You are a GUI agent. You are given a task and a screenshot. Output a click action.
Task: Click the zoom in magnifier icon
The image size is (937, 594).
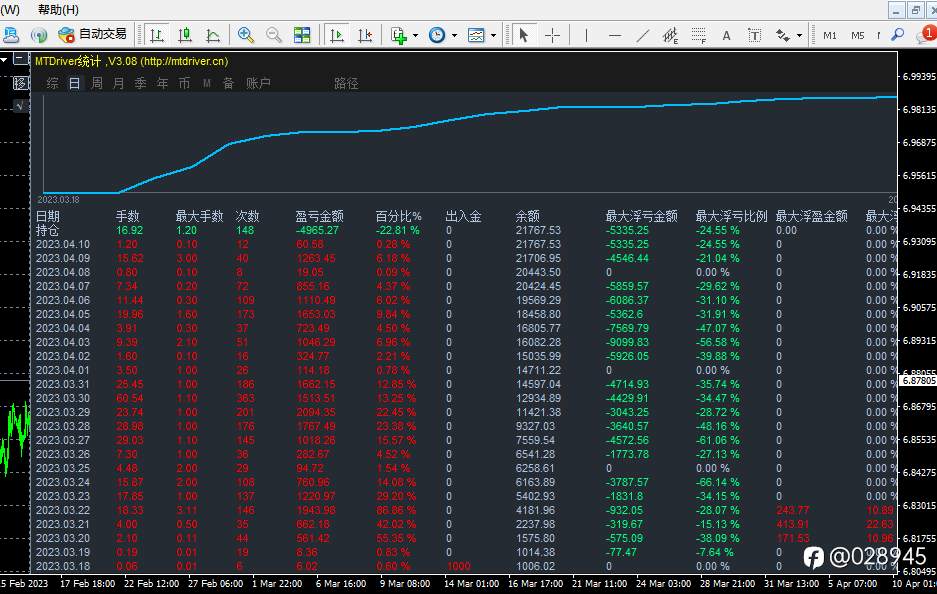click(x=246, y=35)
